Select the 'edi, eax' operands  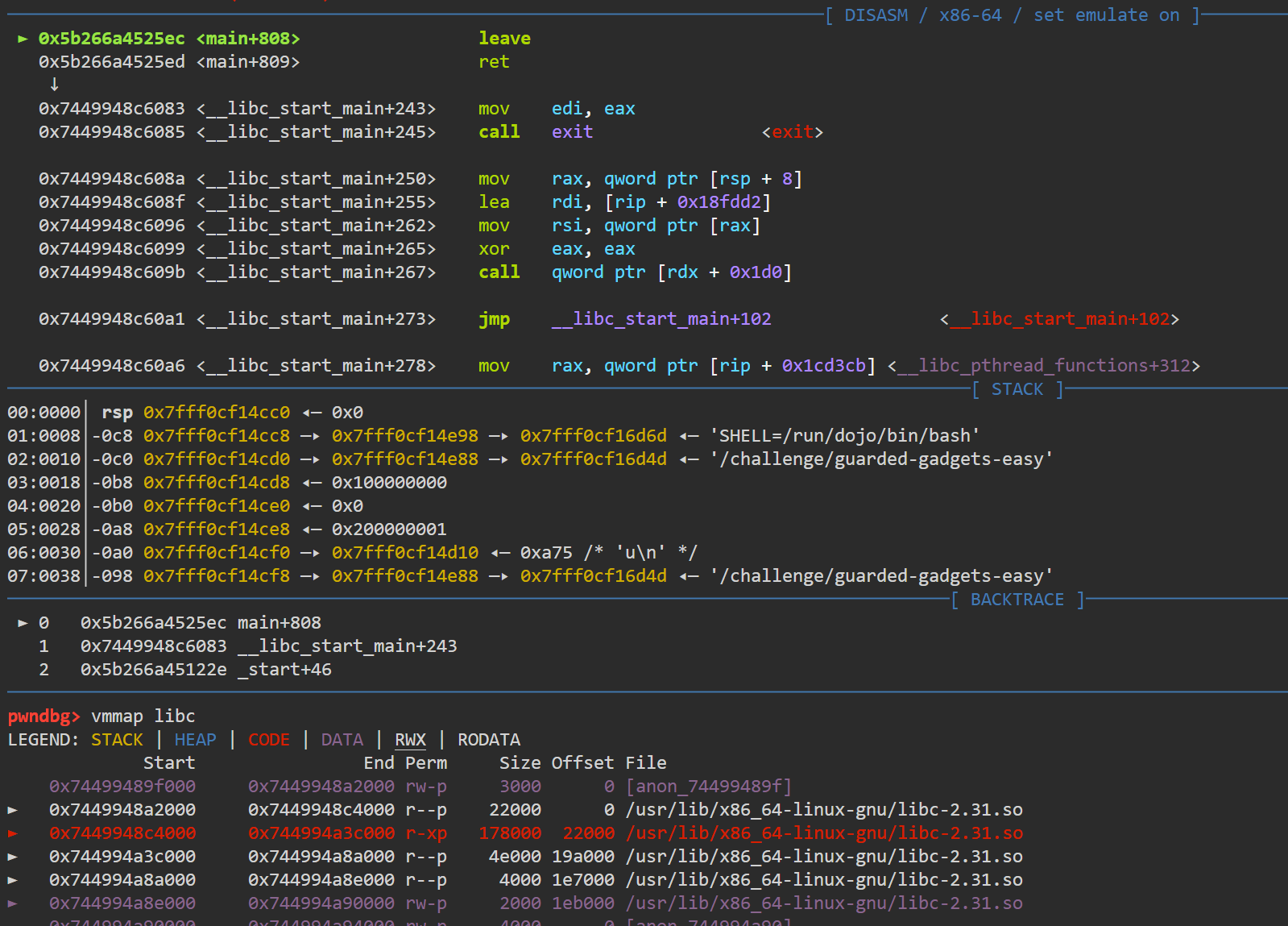pos(594,109)
